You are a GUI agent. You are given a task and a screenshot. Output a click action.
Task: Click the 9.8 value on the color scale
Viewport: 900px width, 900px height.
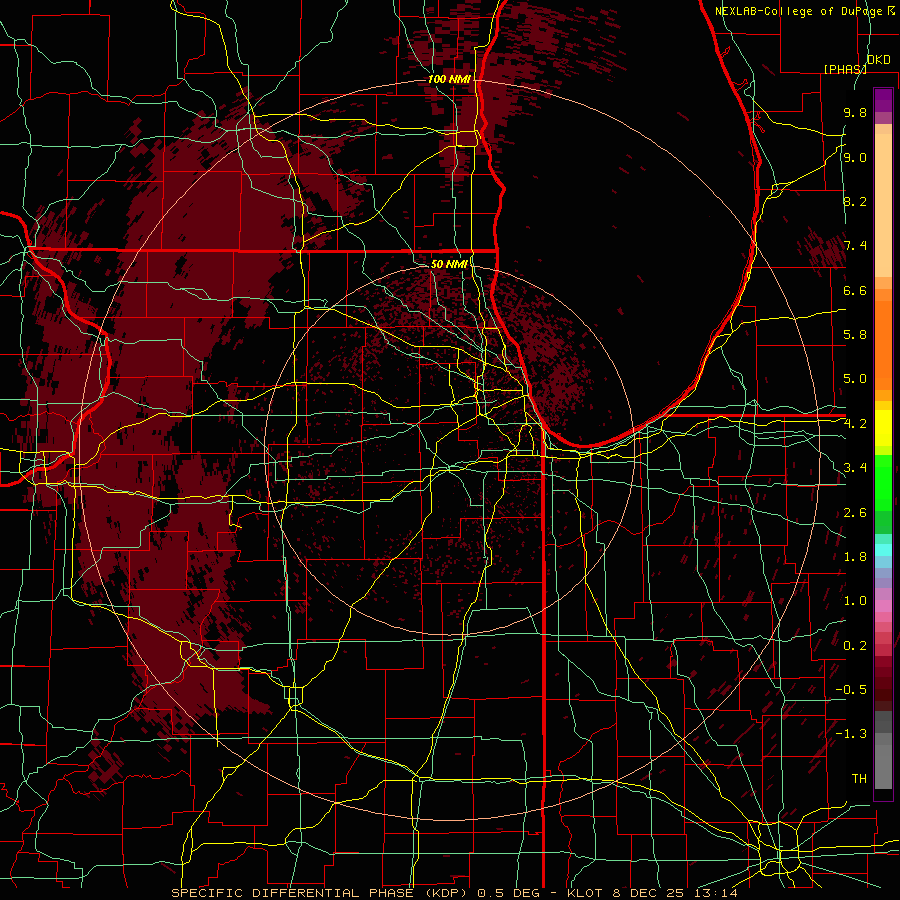[x=855, y=112]
